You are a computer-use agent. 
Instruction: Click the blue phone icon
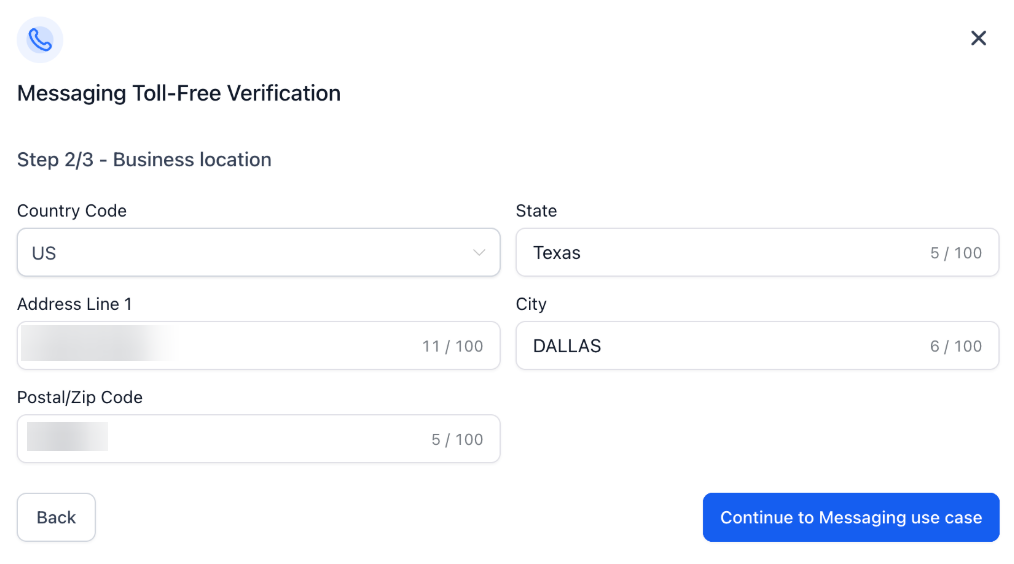pos(40,40)
